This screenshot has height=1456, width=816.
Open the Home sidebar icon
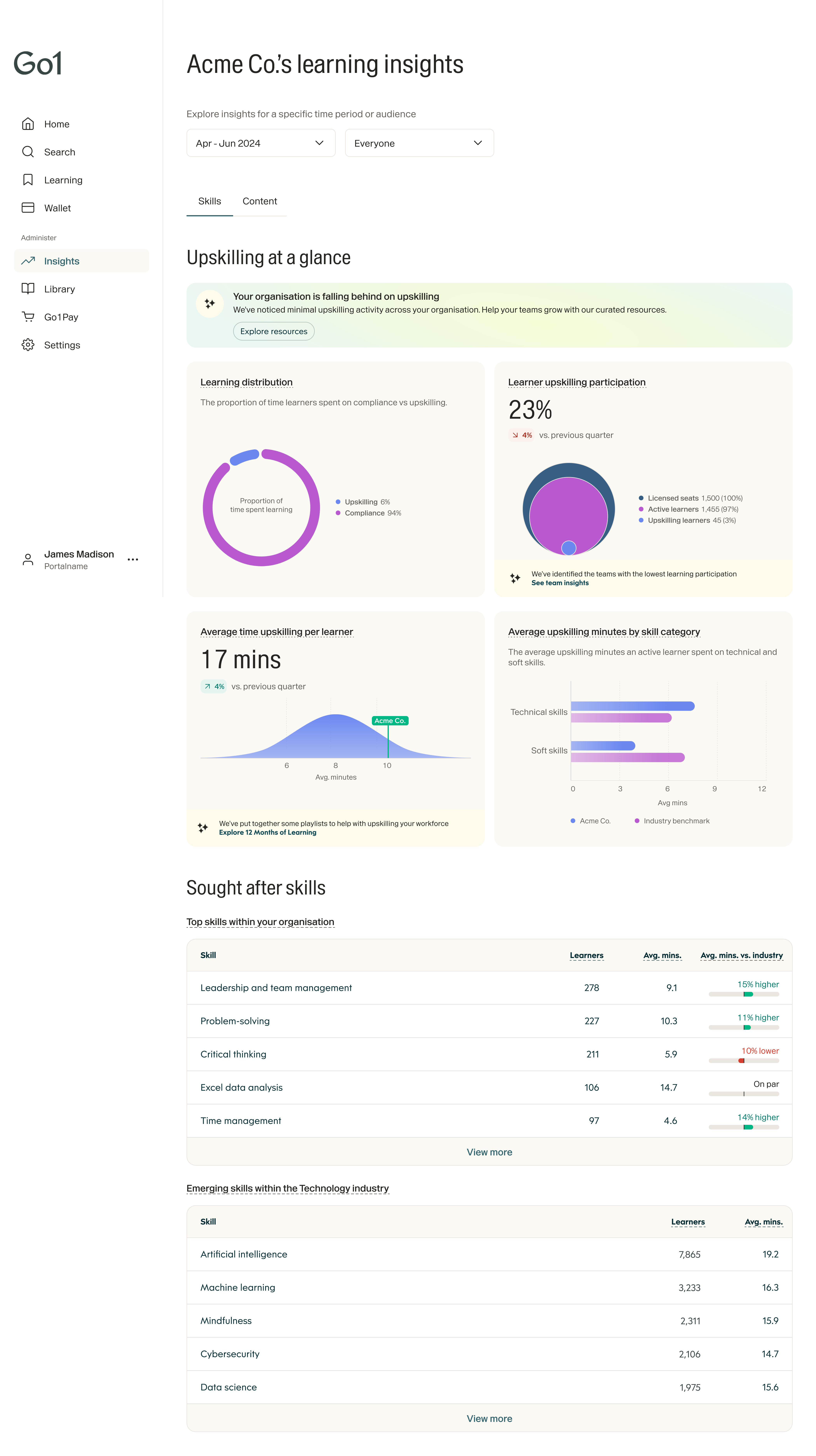click(28, 124)
